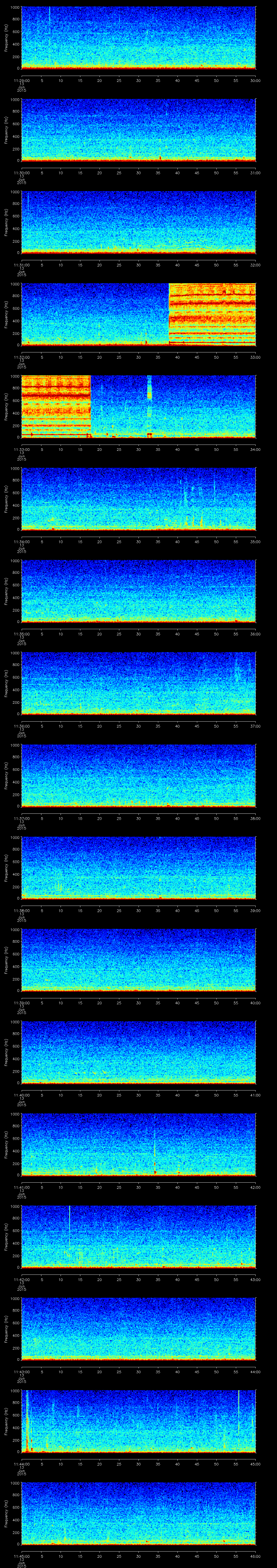
Task: Select the spectrogram panel starting at 11:29:00
Action: coord(138,38)
